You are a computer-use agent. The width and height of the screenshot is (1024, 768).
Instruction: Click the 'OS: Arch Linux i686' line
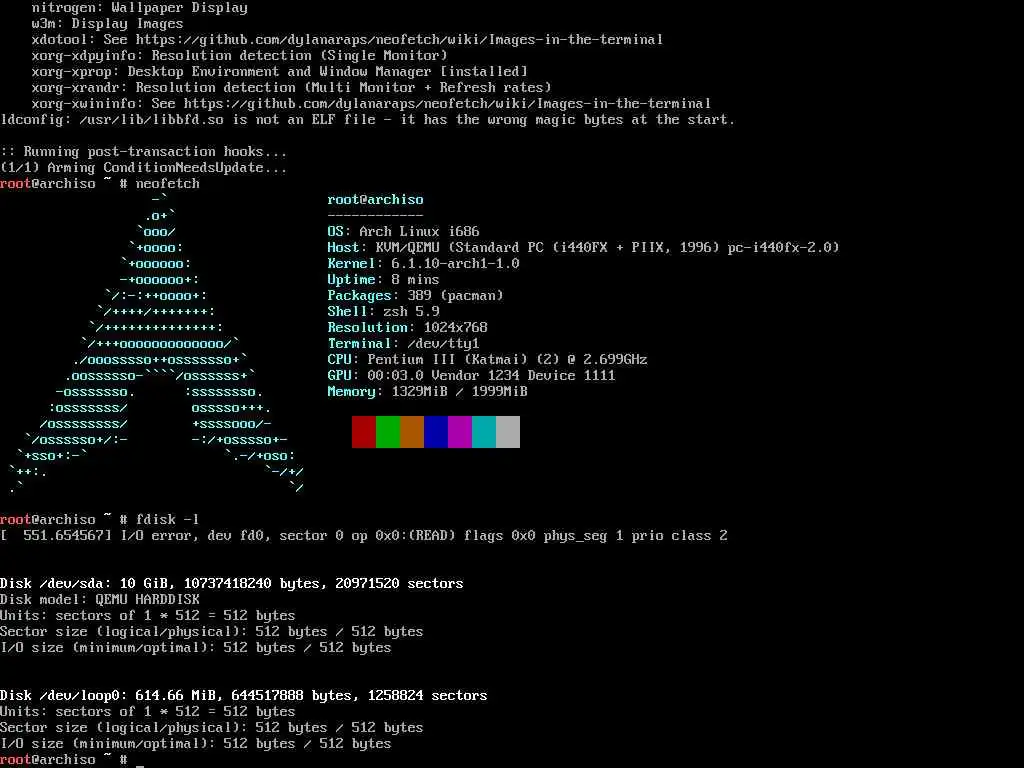pyautogui.click(x=404, y=232)
